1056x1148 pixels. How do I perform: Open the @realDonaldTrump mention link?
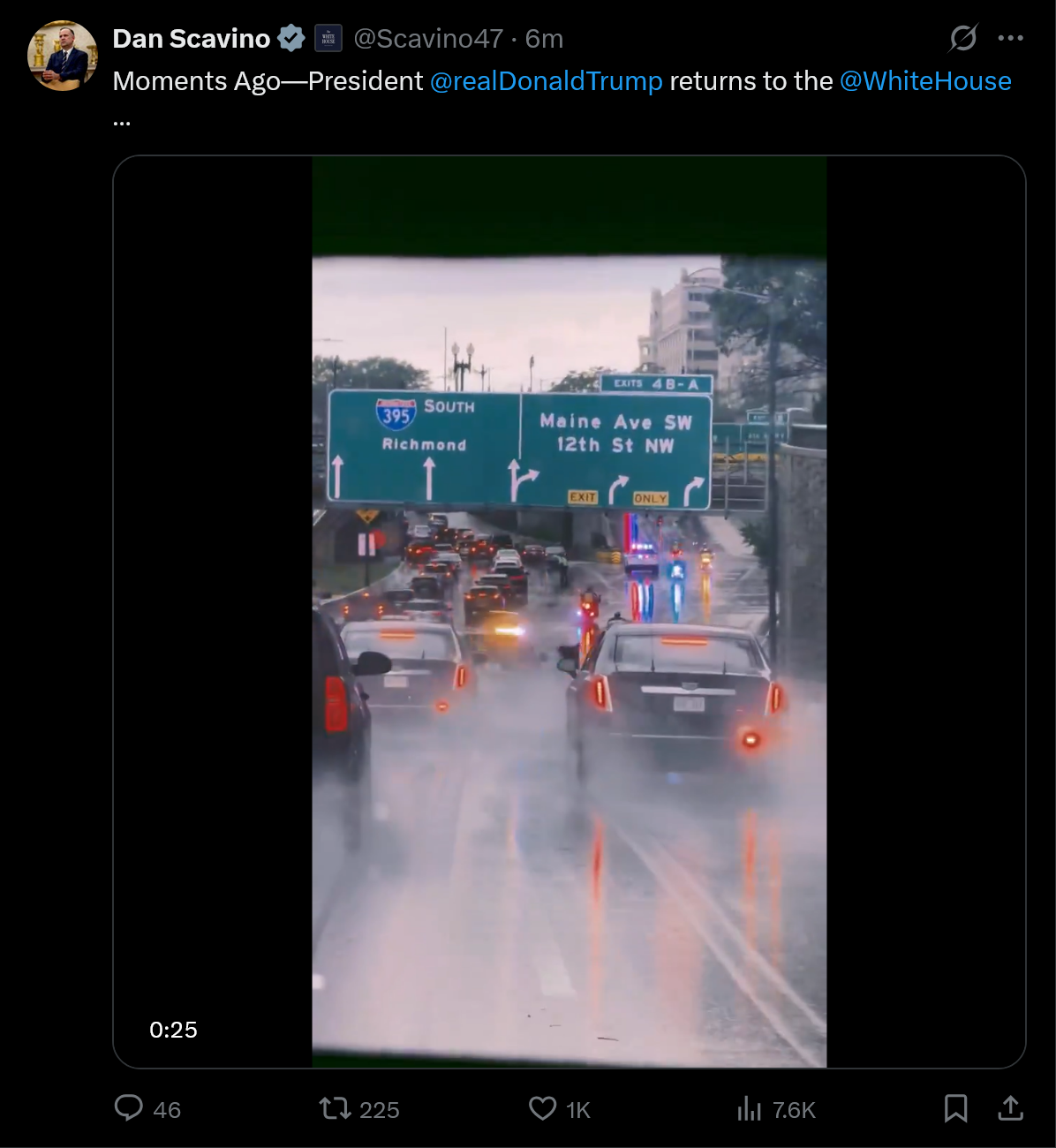click(546, 81)
